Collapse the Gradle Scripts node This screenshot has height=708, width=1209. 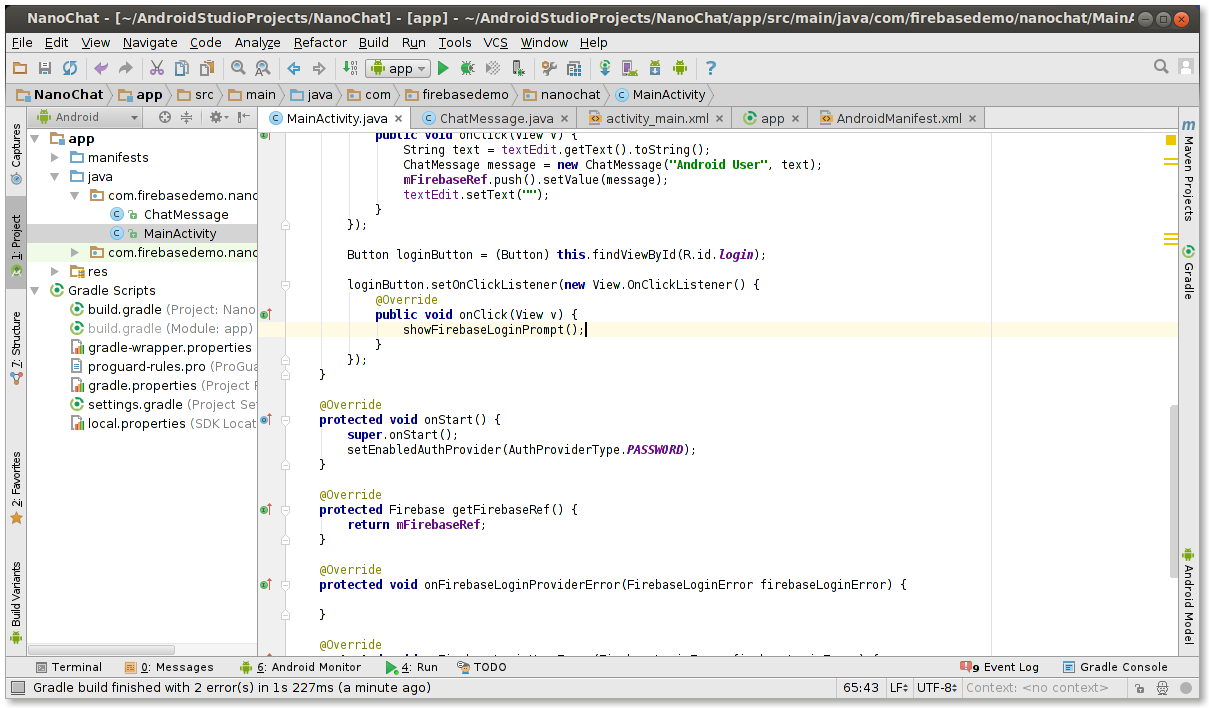(36, 290)
